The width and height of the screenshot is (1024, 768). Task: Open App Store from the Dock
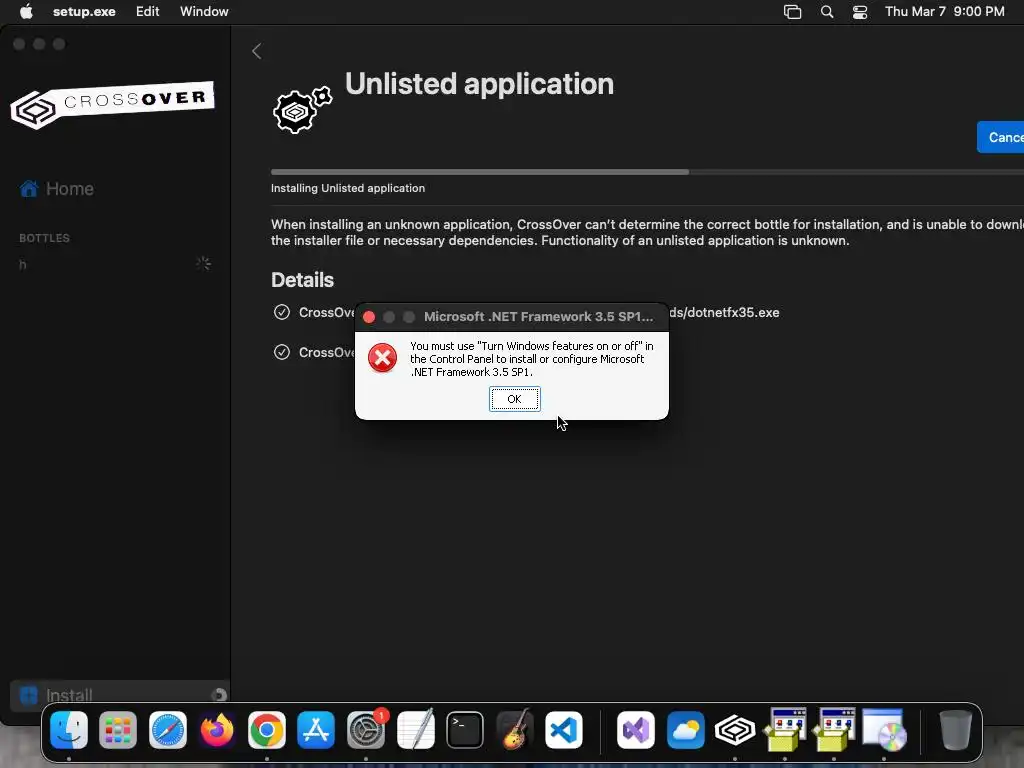coord(316,730)
